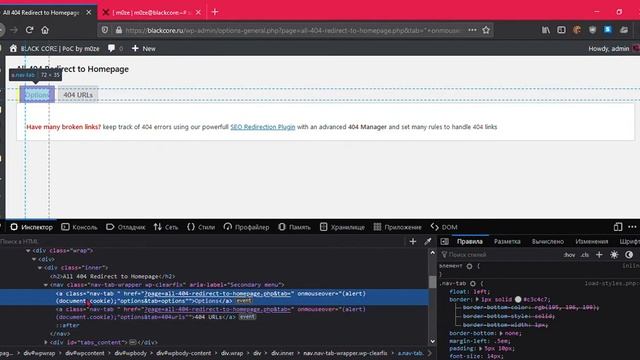Expand the padding property arrow
This screenshot has width=640, height=360.
point(481,349)
